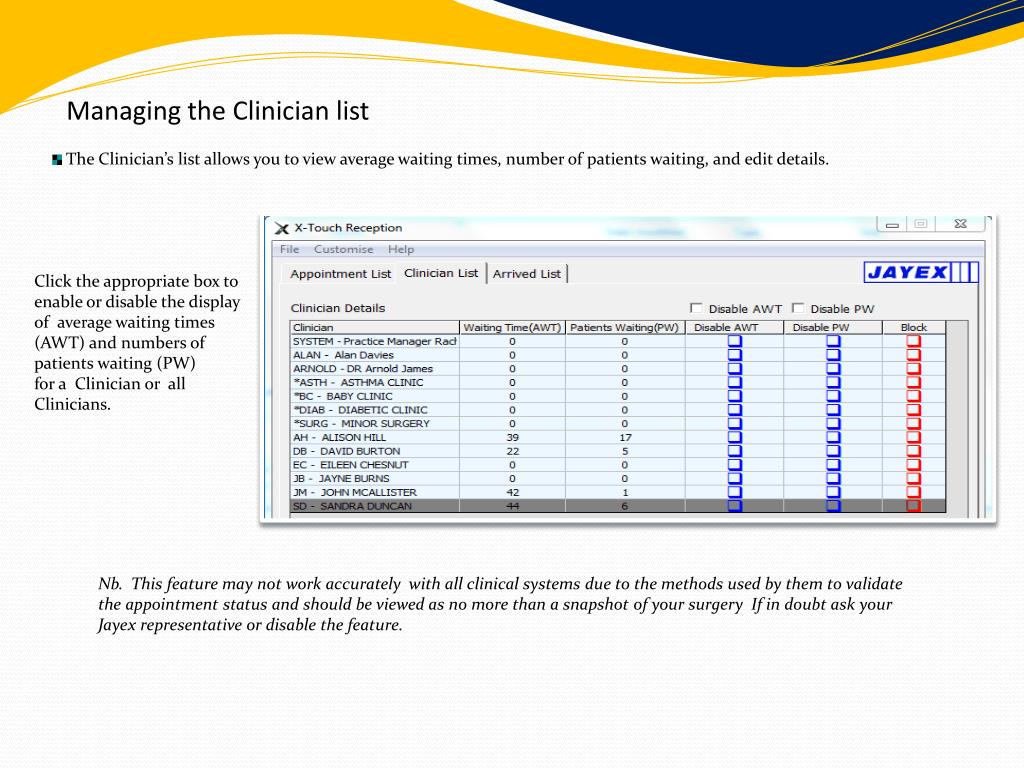
Task: Open the File menu
Action: point(289,249)
